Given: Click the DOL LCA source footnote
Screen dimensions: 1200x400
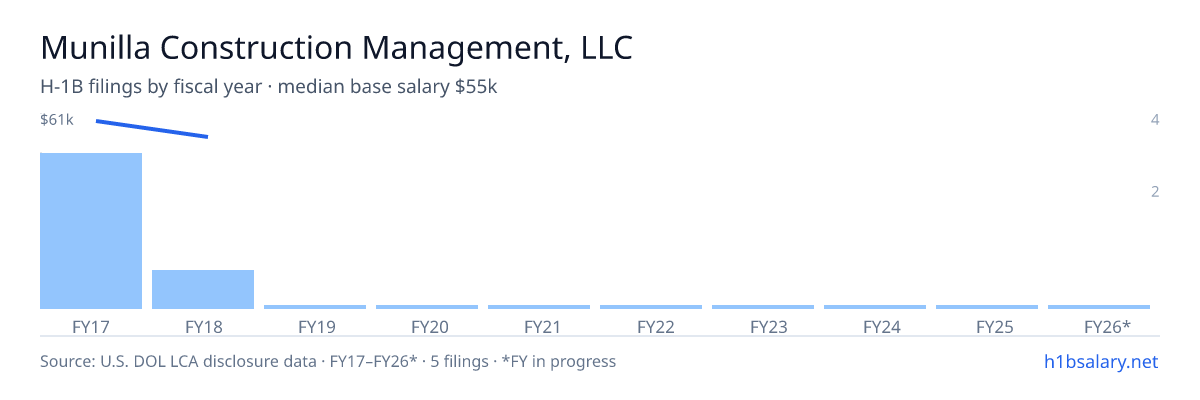Looking at the screenshot, I should coord(328,361).
